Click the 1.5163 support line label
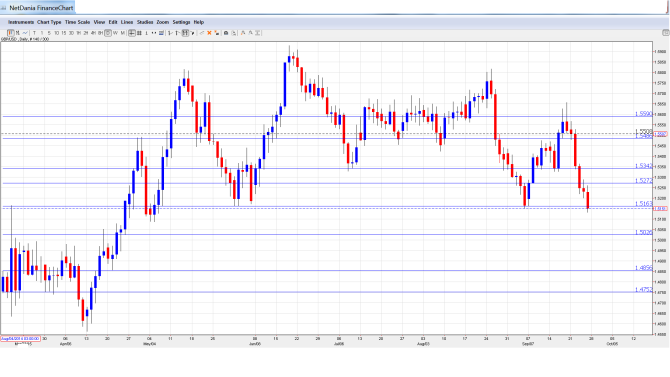The height and width of the screenshot is (377, 670). [644, 204]
